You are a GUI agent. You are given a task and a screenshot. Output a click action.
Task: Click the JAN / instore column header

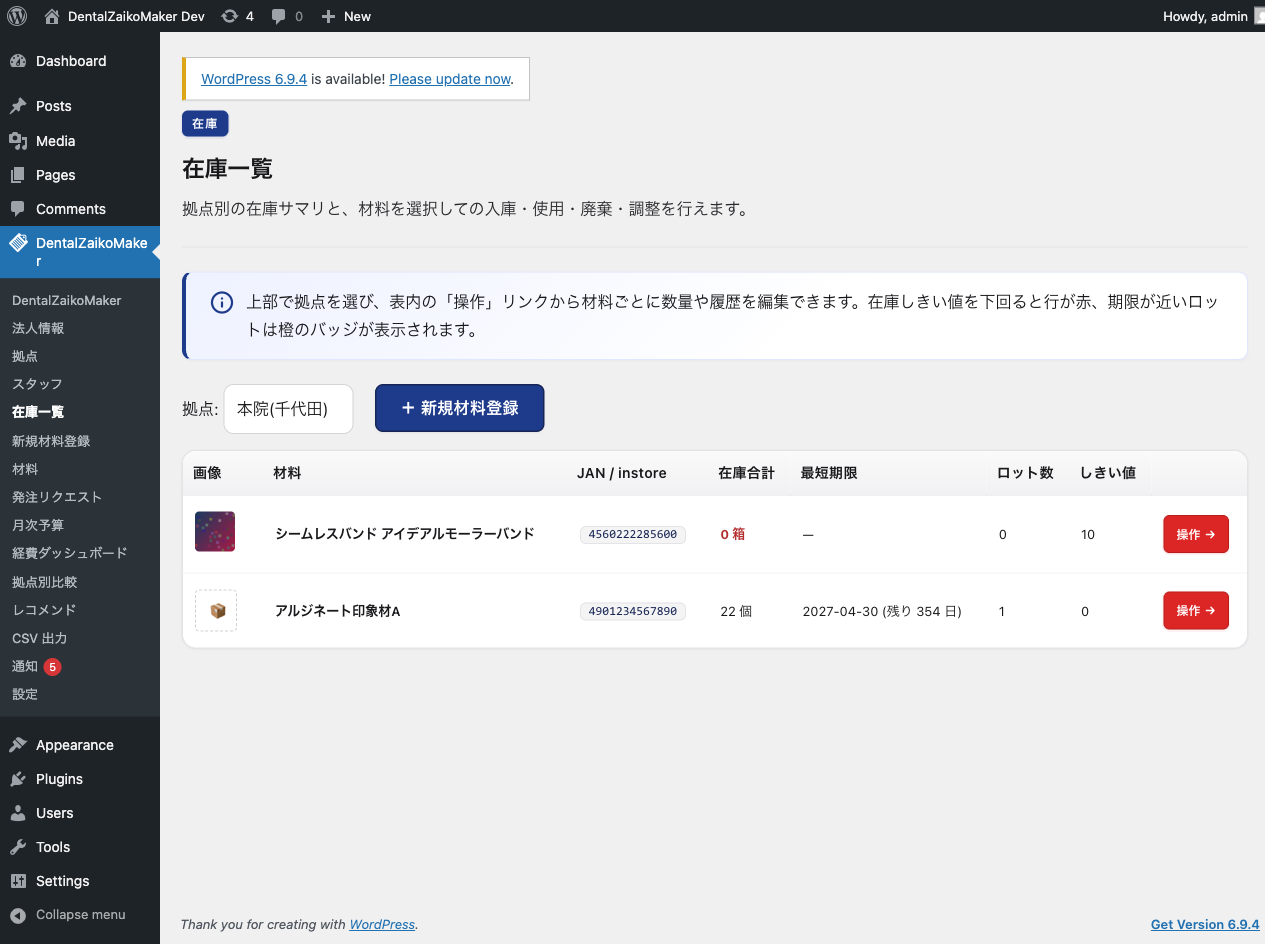[x=622, y=473]
